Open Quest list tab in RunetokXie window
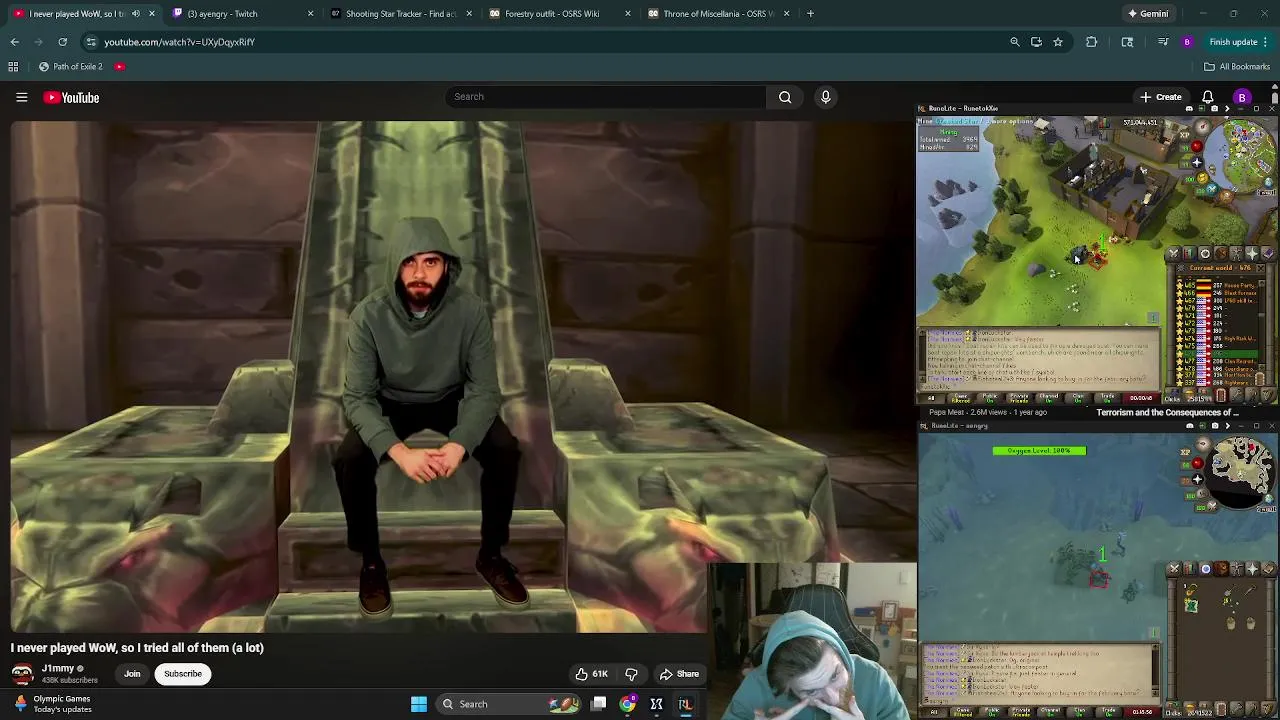Image resolution: width=1280 pixels, height=720 pixels. coord(1205,254)
